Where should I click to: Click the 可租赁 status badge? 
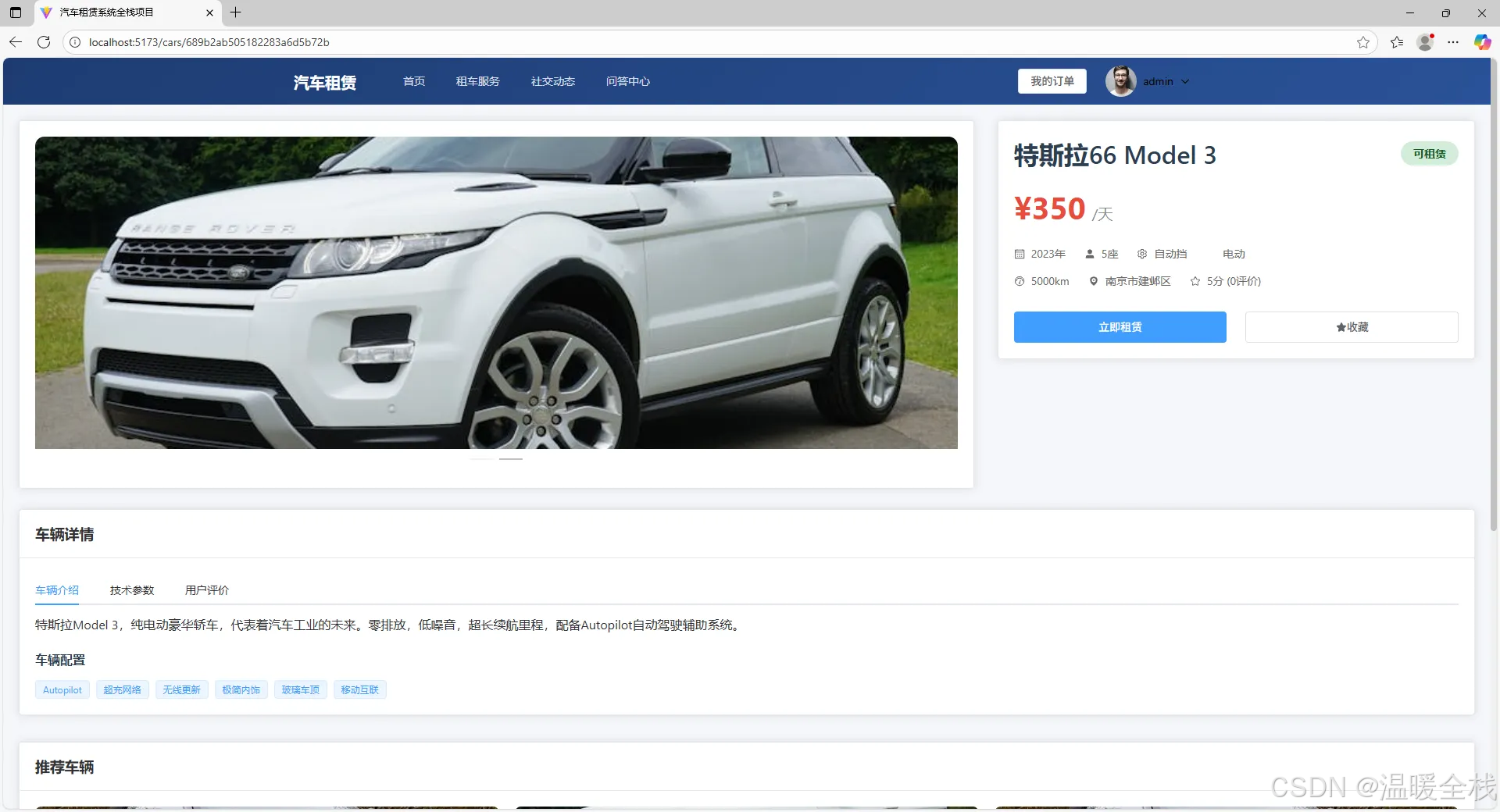[x=1429, y=154]
